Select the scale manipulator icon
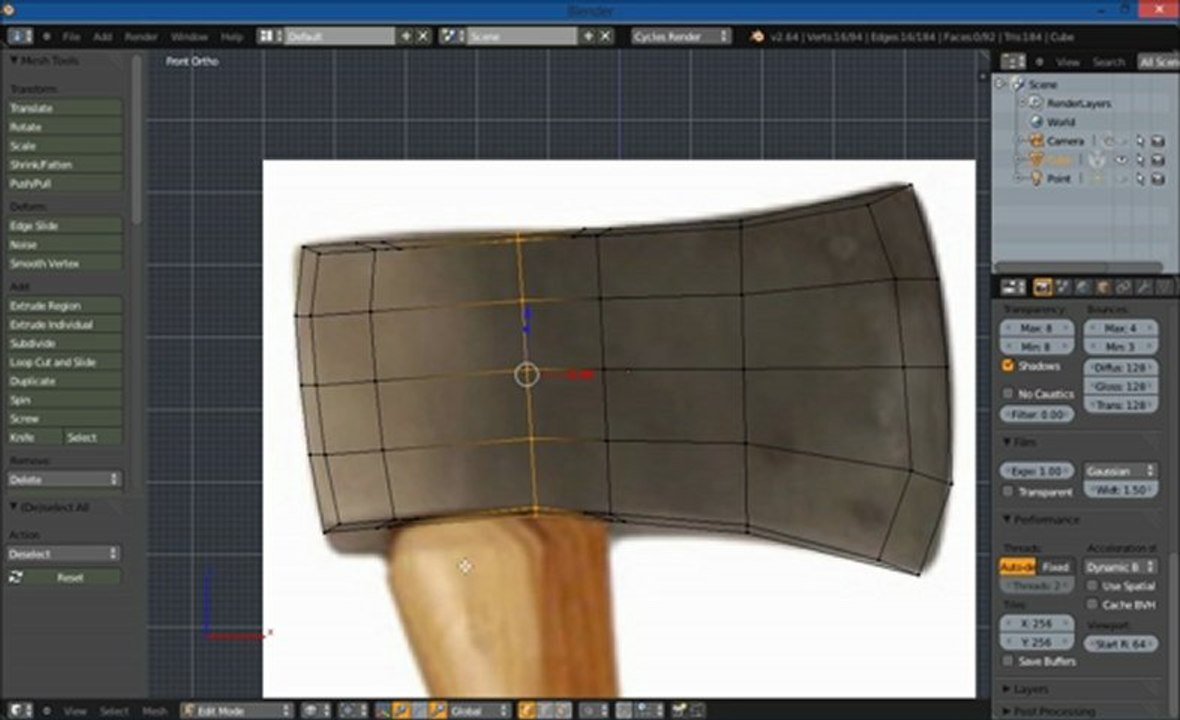The width and height of the screenshot is (1180, 720). [437, 710]
